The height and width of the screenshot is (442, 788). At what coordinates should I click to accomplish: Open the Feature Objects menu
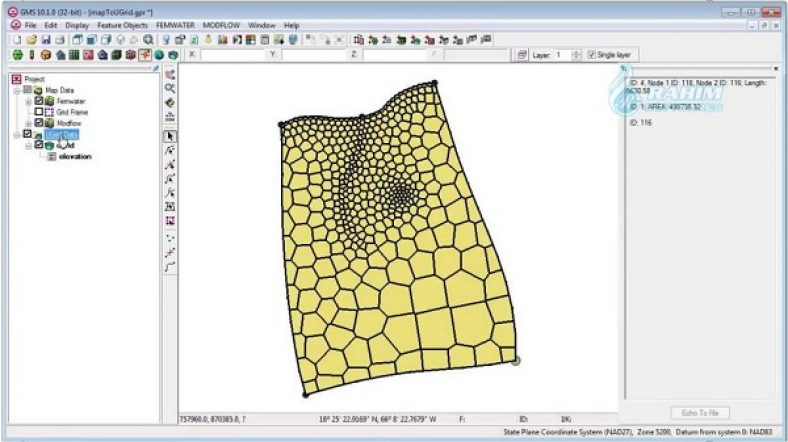tap(122, 25)
